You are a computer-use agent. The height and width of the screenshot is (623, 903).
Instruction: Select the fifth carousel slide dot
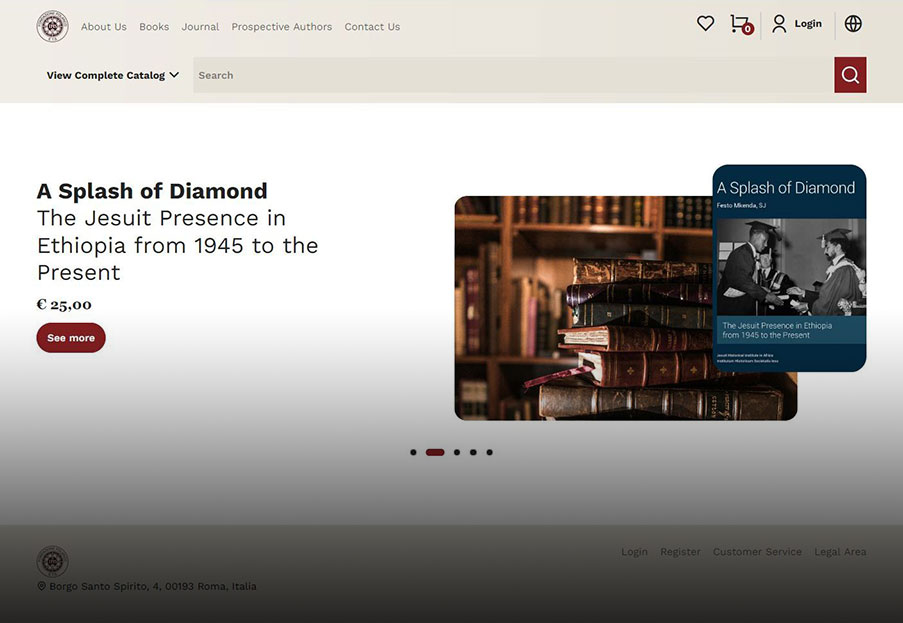[x=490, y=453]
